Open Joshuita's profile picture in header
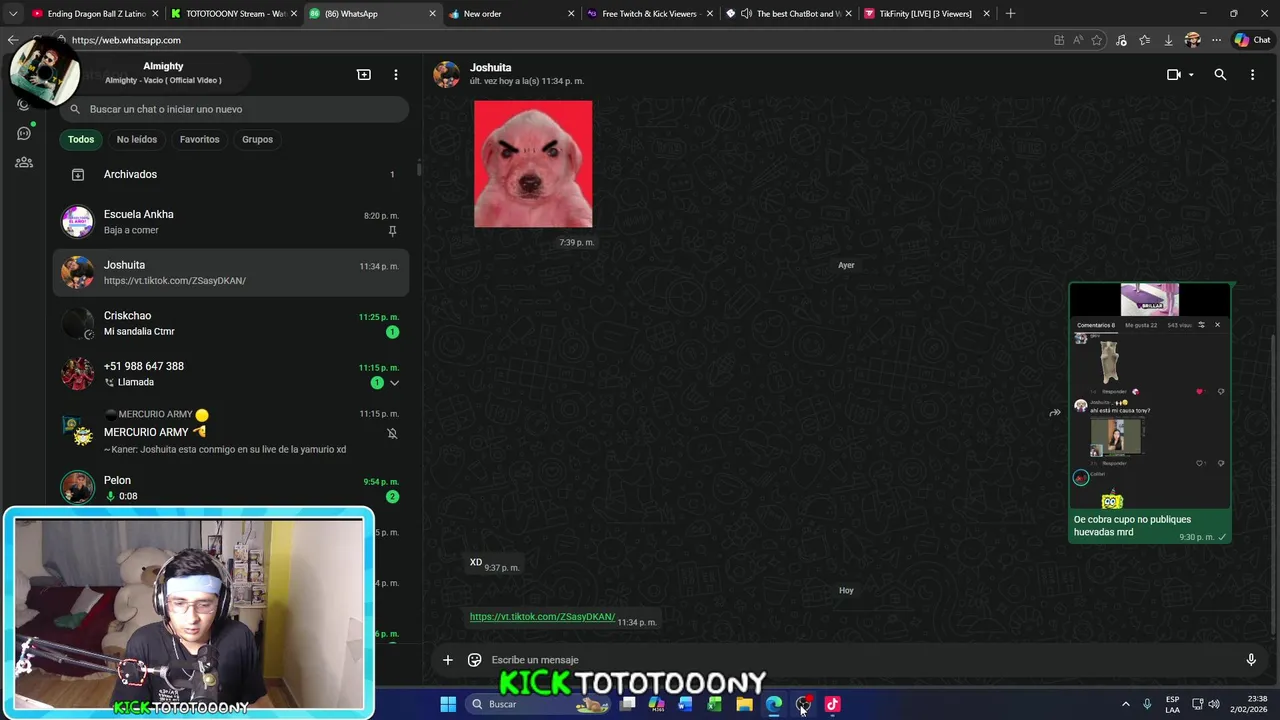Image resolution: width=1280 pixels, height=720 pixels. click(447, 74)
